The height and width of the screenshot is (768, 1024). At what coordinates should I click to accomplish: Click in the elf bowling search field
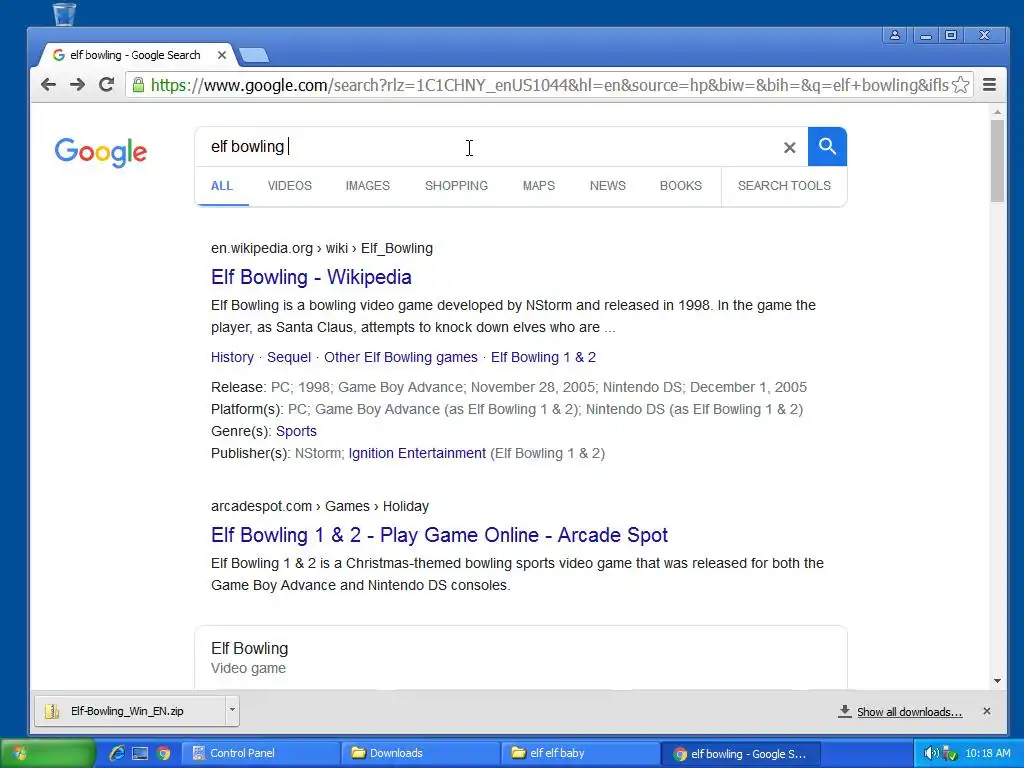click(490, 146)
